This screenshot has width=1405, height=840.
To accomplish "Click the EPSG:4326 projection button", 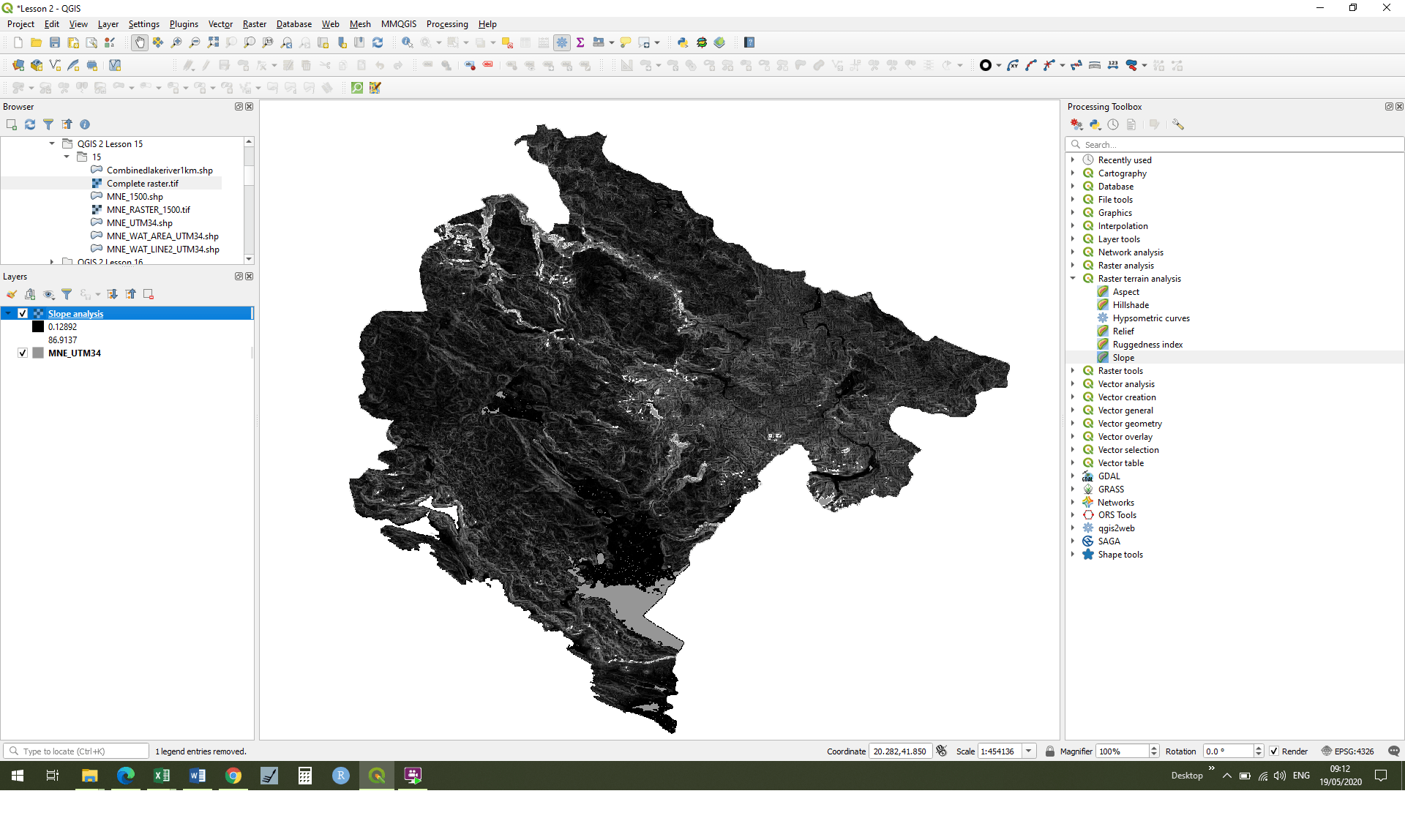I will 1349,751.
